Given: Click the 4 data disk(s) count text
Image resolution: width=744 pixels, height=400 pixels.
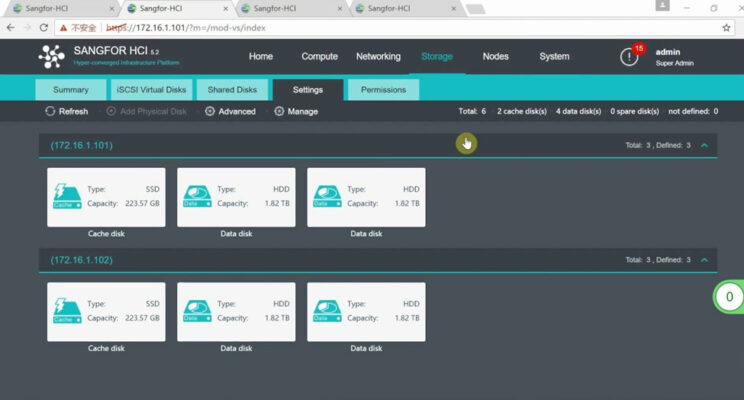Looking at the screenshot, I should [x=578, y=112].
